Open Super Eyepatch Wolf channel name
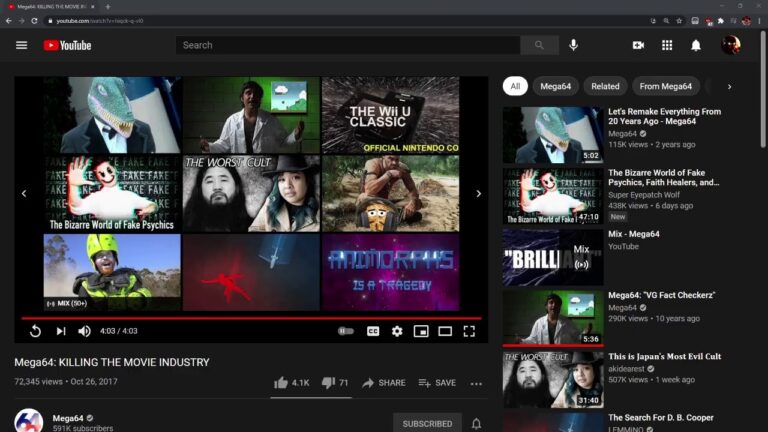 [644, 195]
